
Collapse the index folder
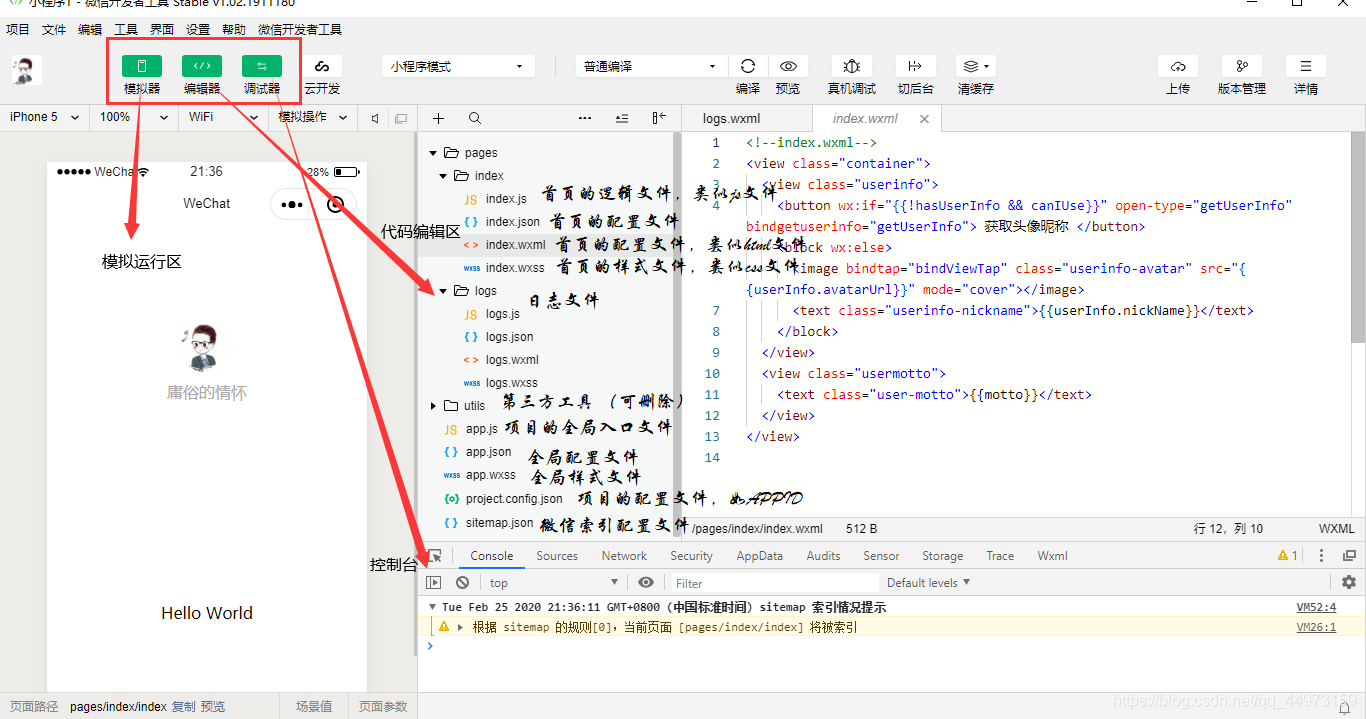pyautogui.click(x=443, y=176)
